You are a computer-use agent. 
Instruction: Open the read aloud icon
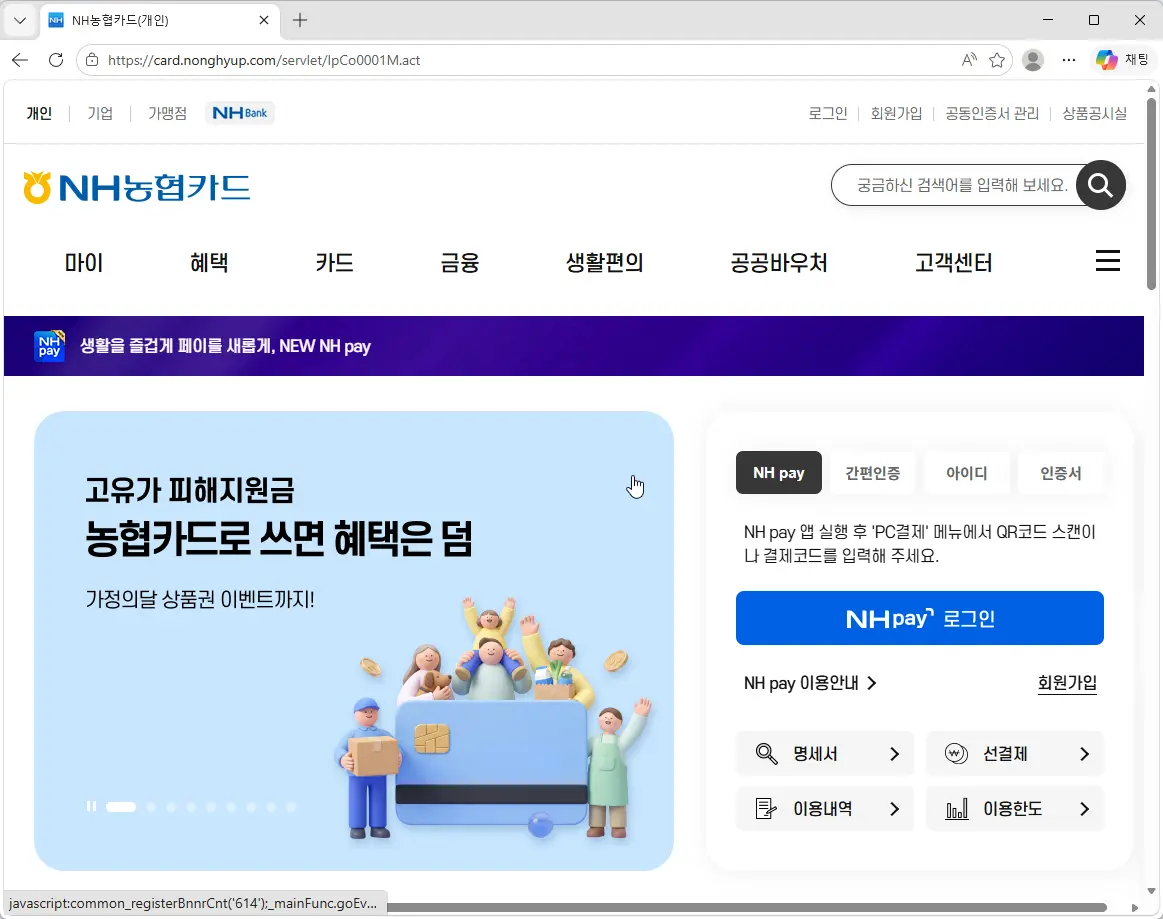coord(969,60)
